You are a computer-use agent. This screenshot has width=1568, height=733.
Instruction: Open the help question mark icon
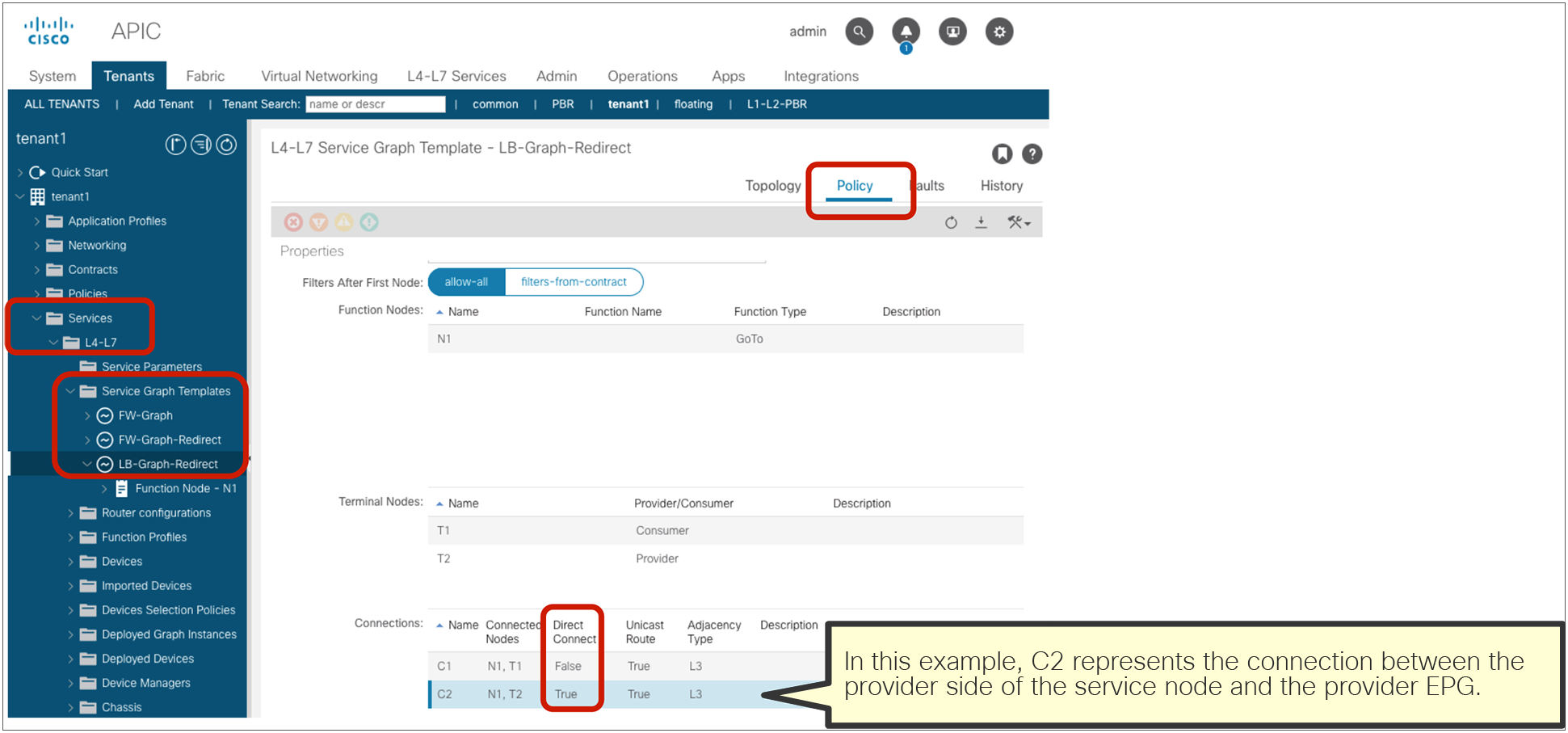1032,154
